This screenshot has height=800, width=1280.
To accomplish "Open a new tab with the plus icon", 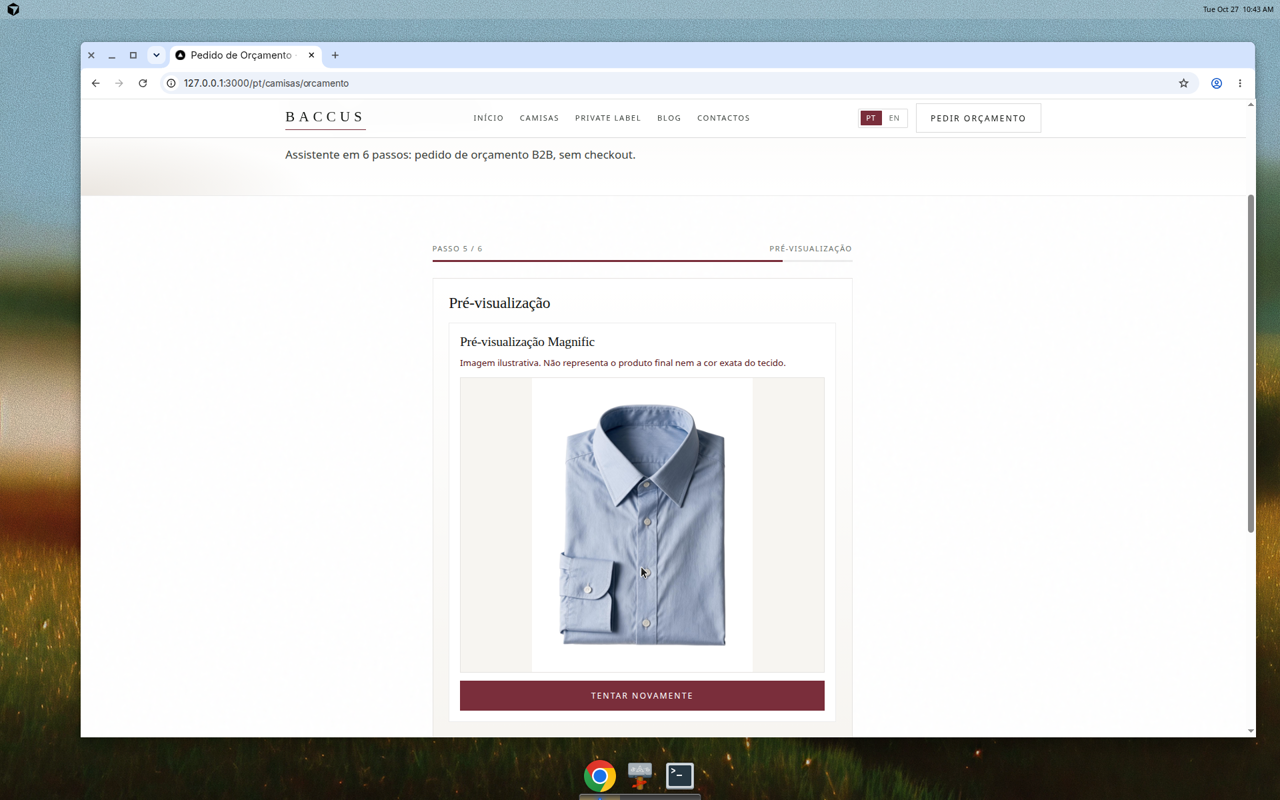I will (335, 55).
